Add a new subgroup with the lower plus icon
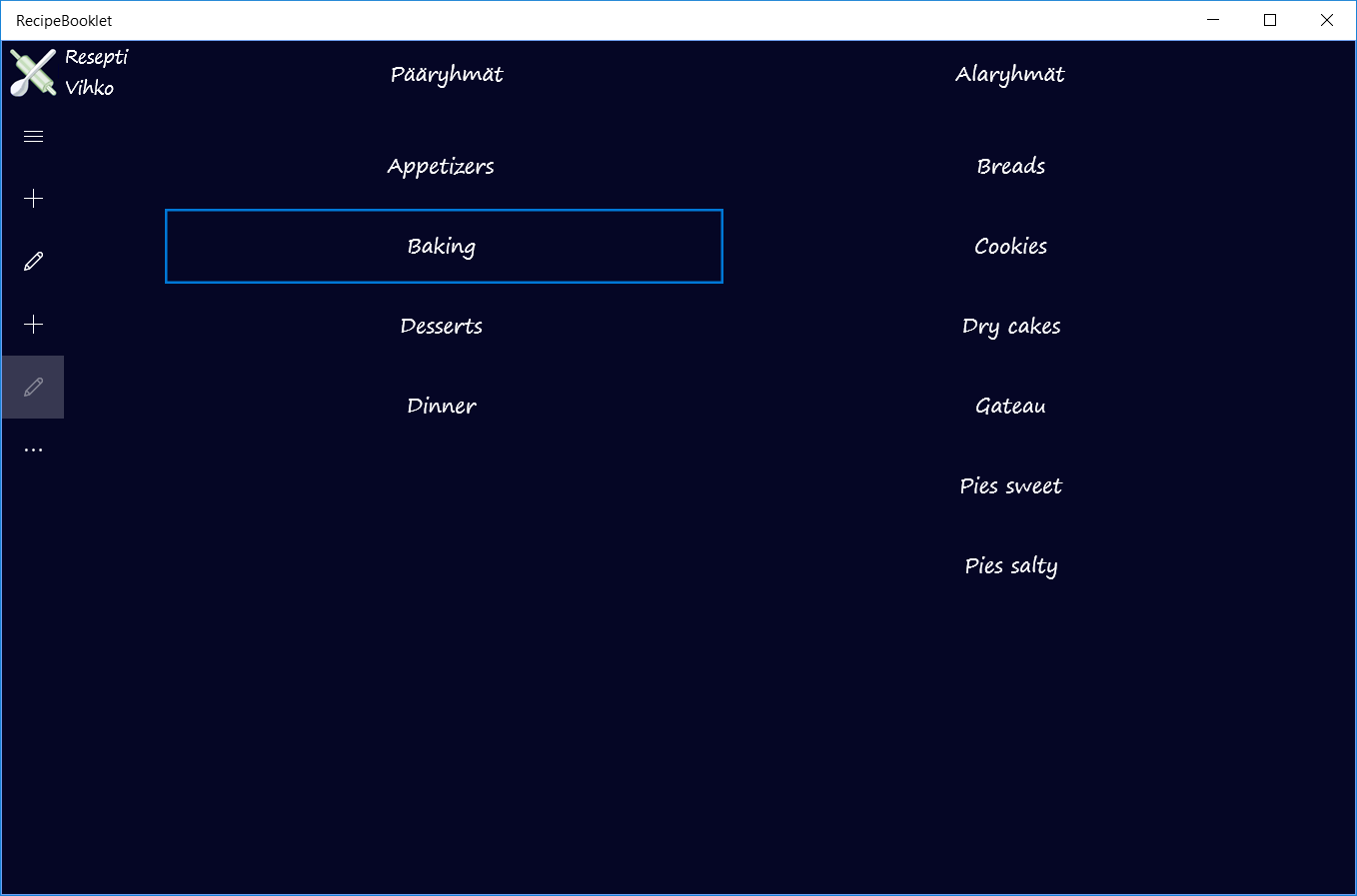Viewport: 1357px width, 896px height. click(33, 324)
